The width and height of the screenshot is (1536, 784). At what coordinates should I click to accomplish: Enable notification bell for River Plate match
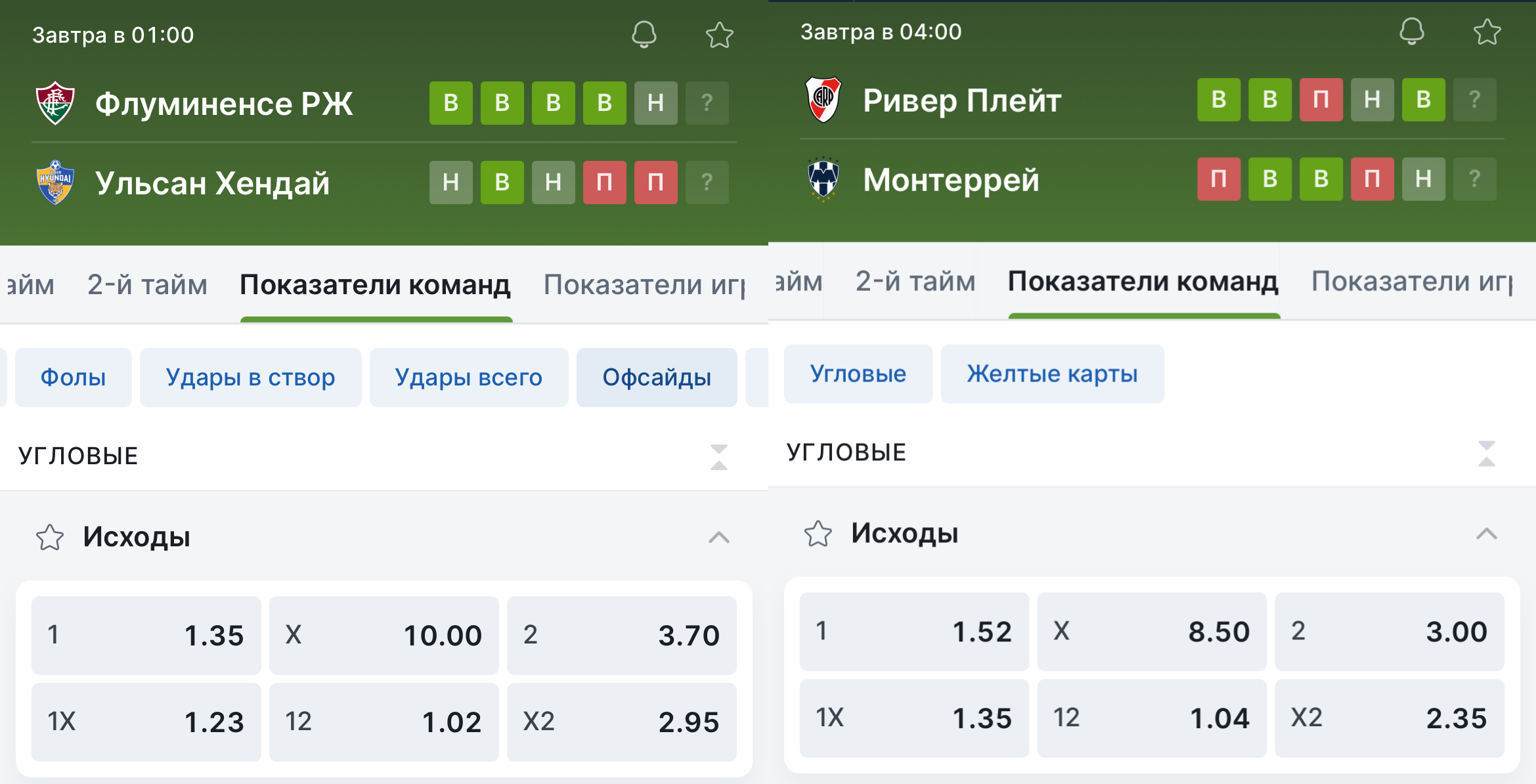(x=1411, y=31)
